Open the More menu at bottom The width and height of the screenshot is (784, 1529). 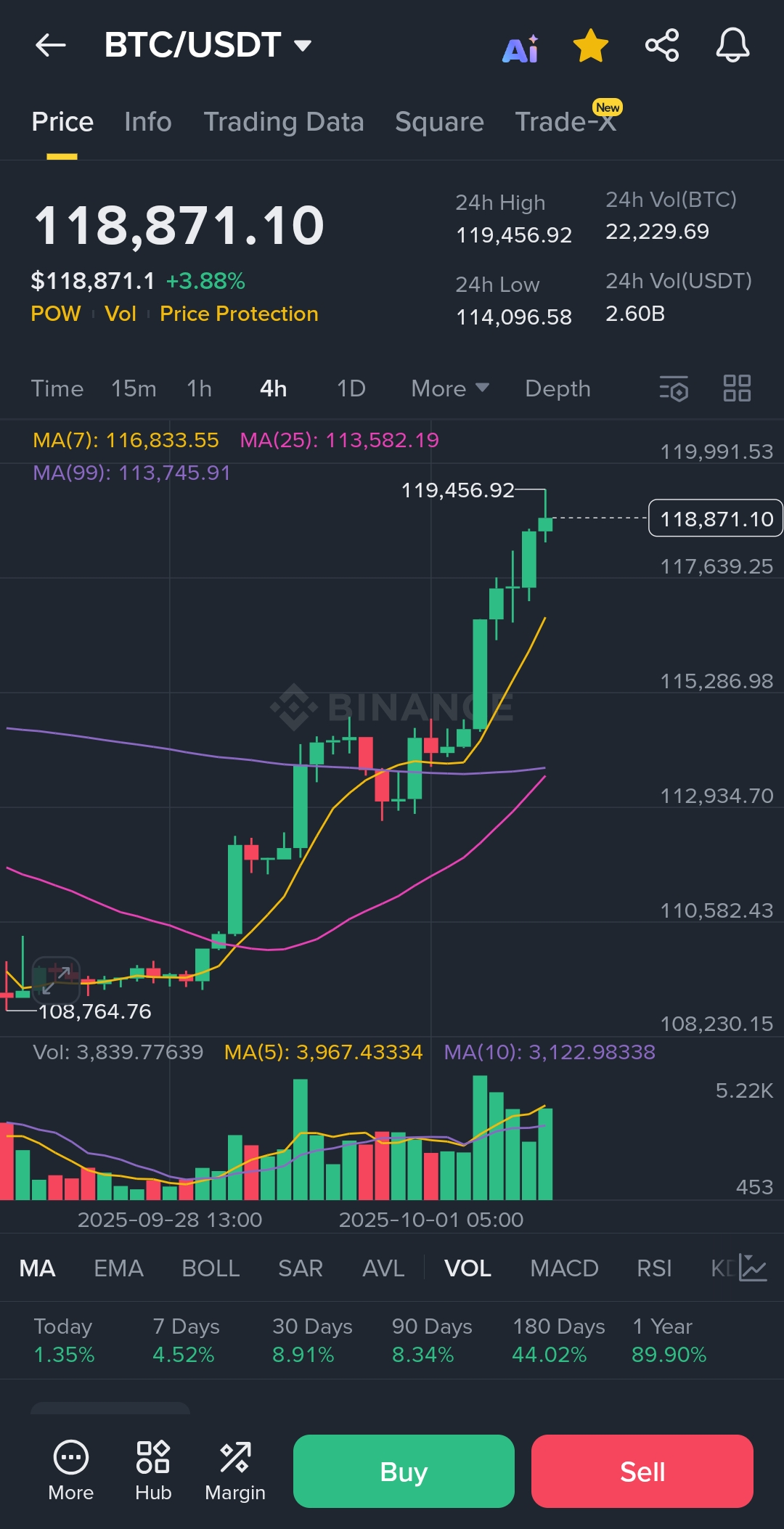click(70, 1470)
